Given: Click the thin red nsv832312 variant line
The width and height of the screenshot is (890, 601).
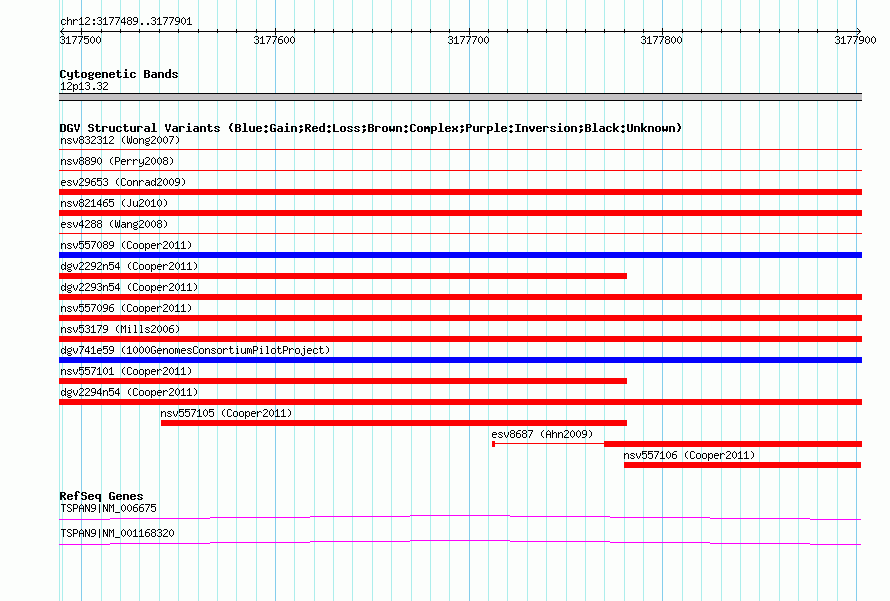Looking at the screenshot, I should pyautogui.click(x=460, y=149).
